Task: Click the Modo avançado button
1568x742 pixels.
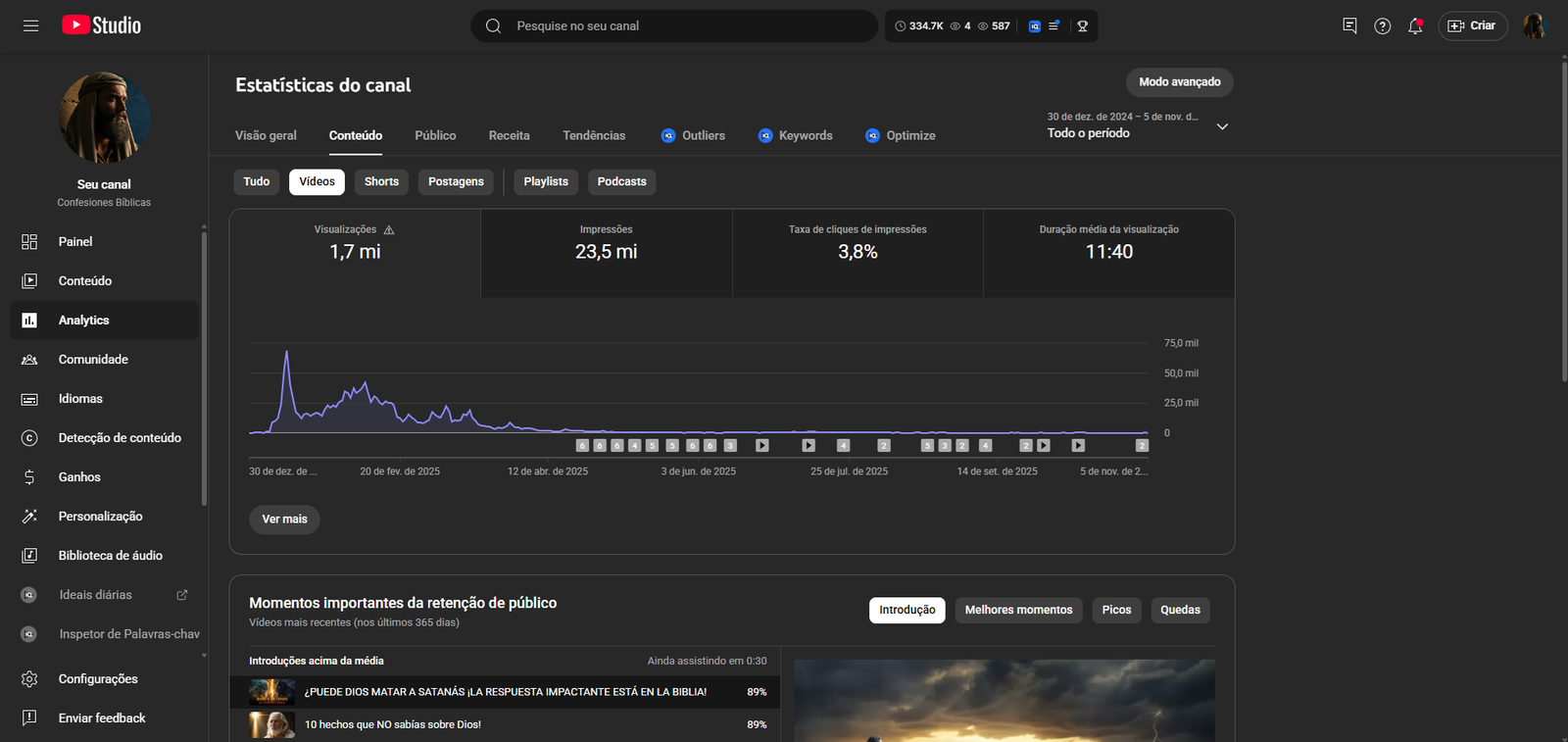Action: pyautogui.click(x=1179, y=82)
